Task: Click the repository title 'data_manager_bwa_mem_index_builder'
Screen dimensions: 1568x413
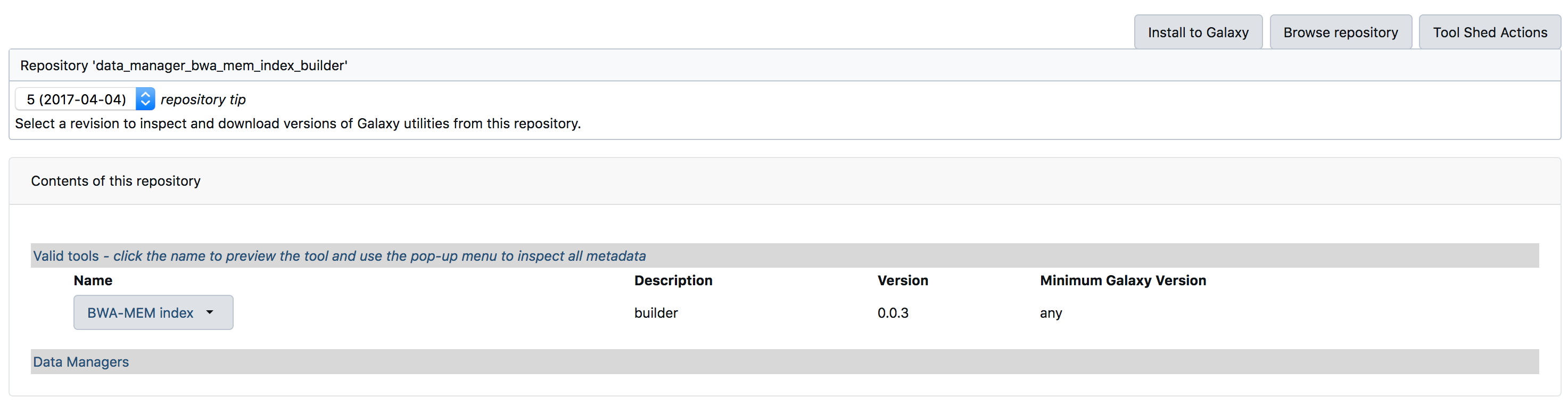Action: 184,65
